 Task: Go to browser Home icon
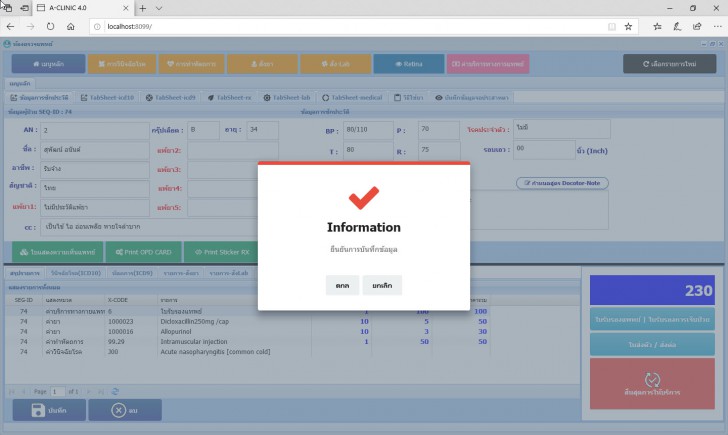pos(71,26)
